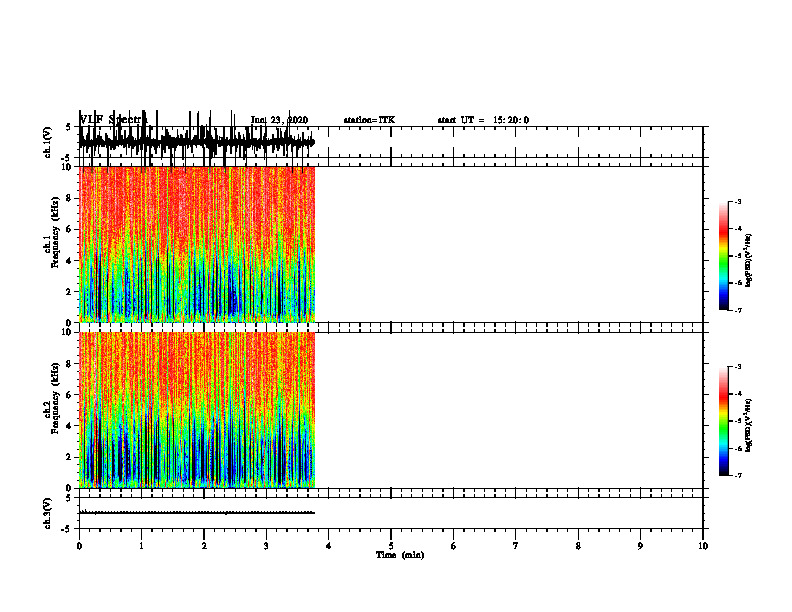This screenshot has height=612, width=792.
Task: Click the 'ch.2 Frequency (kHz)' axis label
Action: click(52, 398)
